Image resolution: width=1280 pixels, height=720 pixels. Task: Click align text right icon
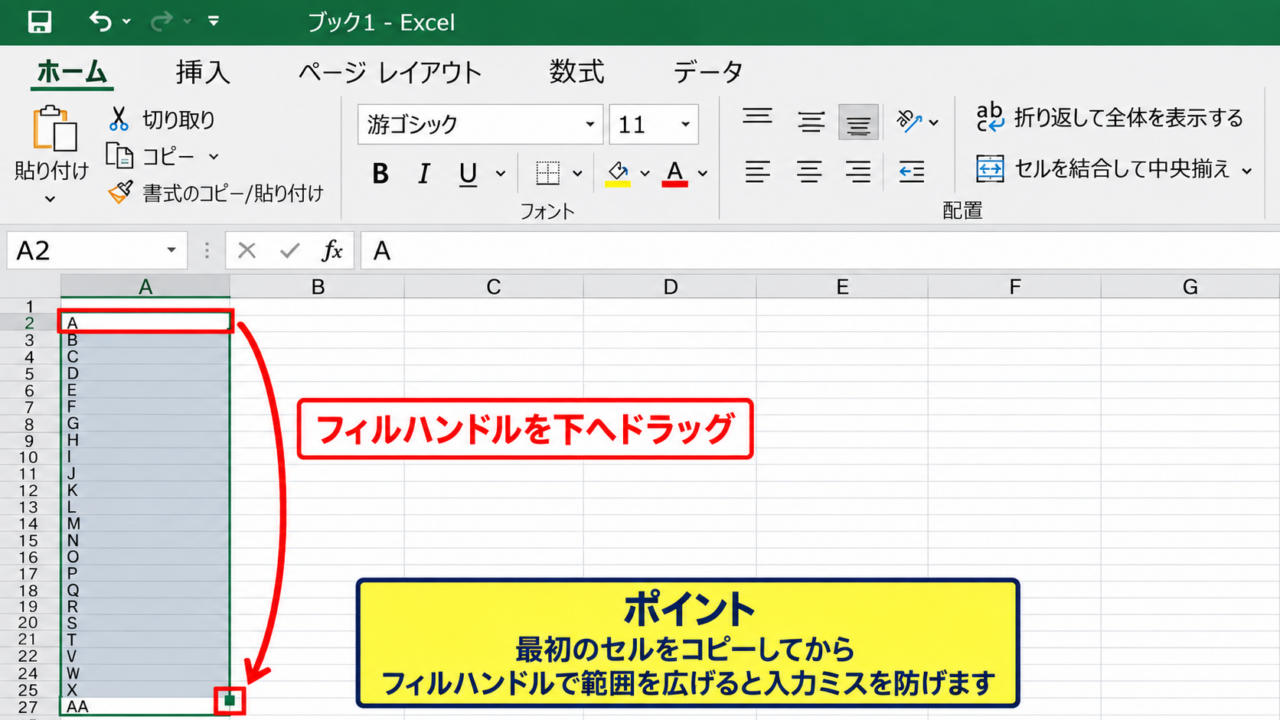858,172
